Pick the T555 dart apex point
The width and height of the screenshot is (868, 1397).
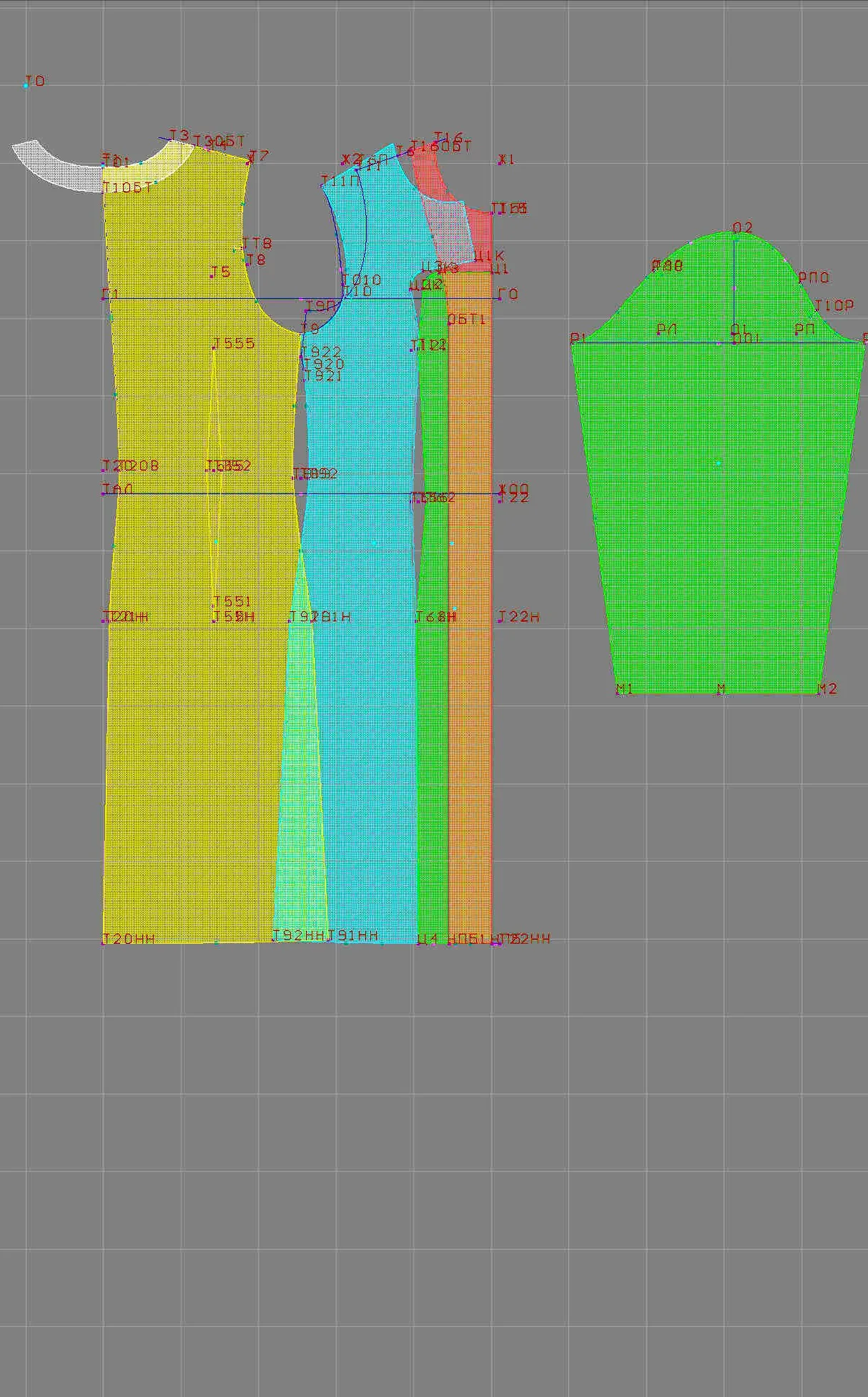(234, 343)
